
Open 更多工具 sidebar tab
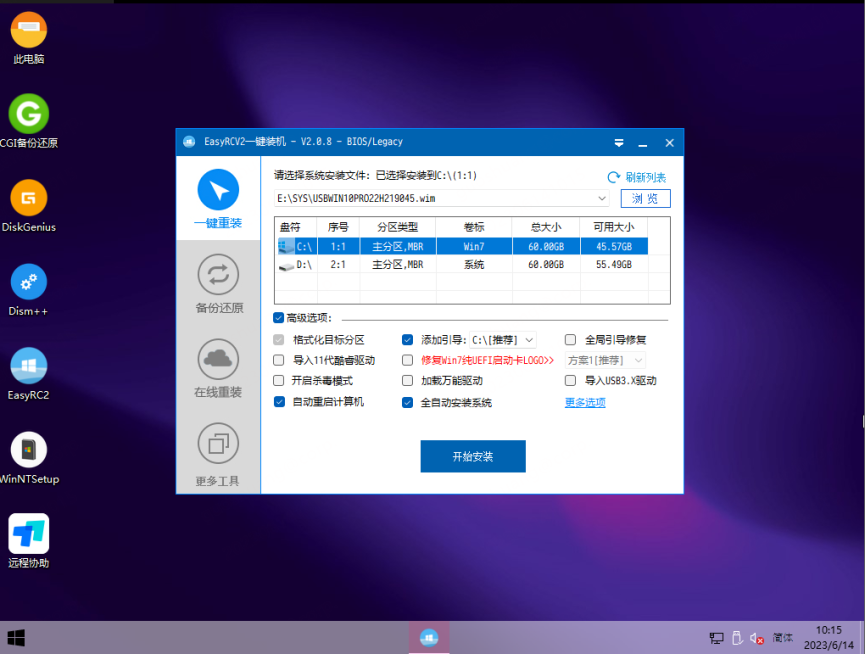point(218,454)
